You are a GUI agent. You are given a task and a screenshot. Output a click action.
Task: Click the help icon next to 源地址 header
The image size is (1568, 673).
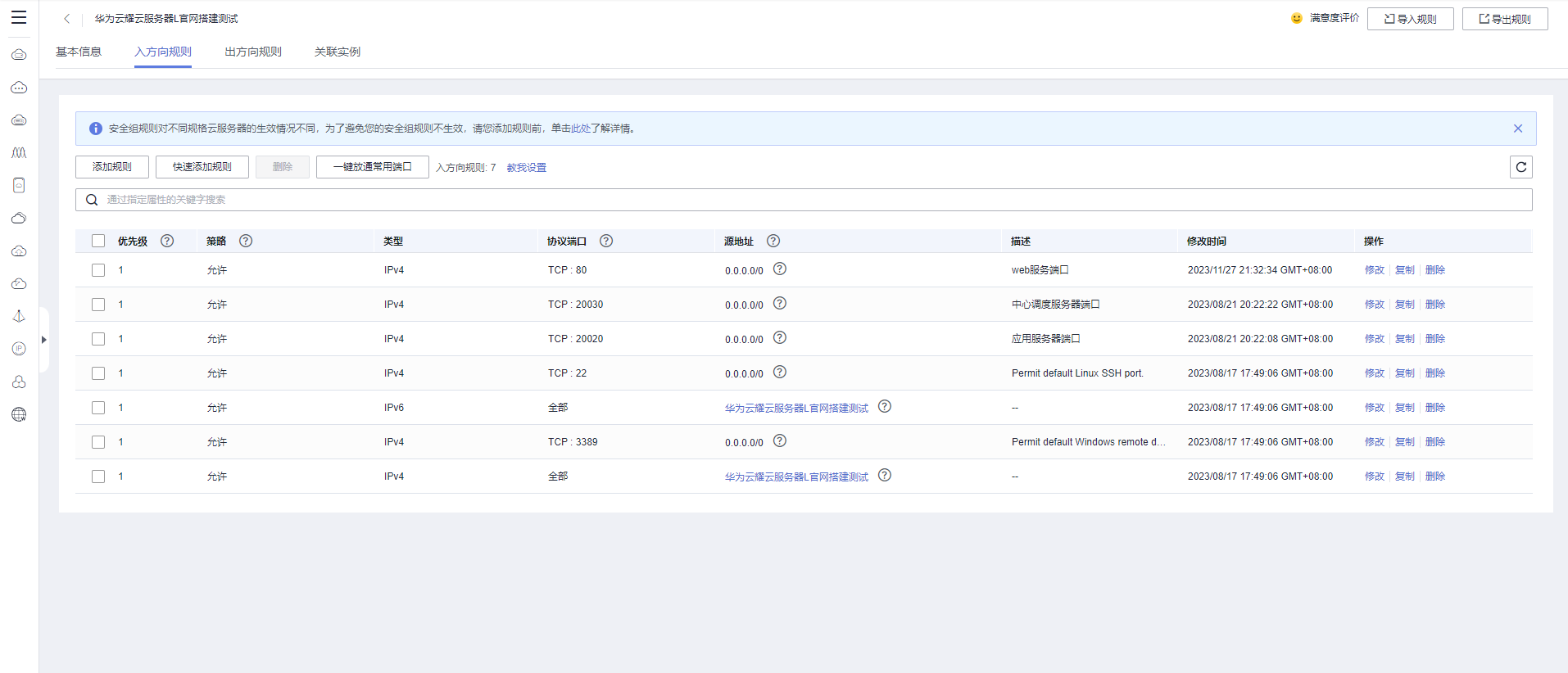point(773,241)
